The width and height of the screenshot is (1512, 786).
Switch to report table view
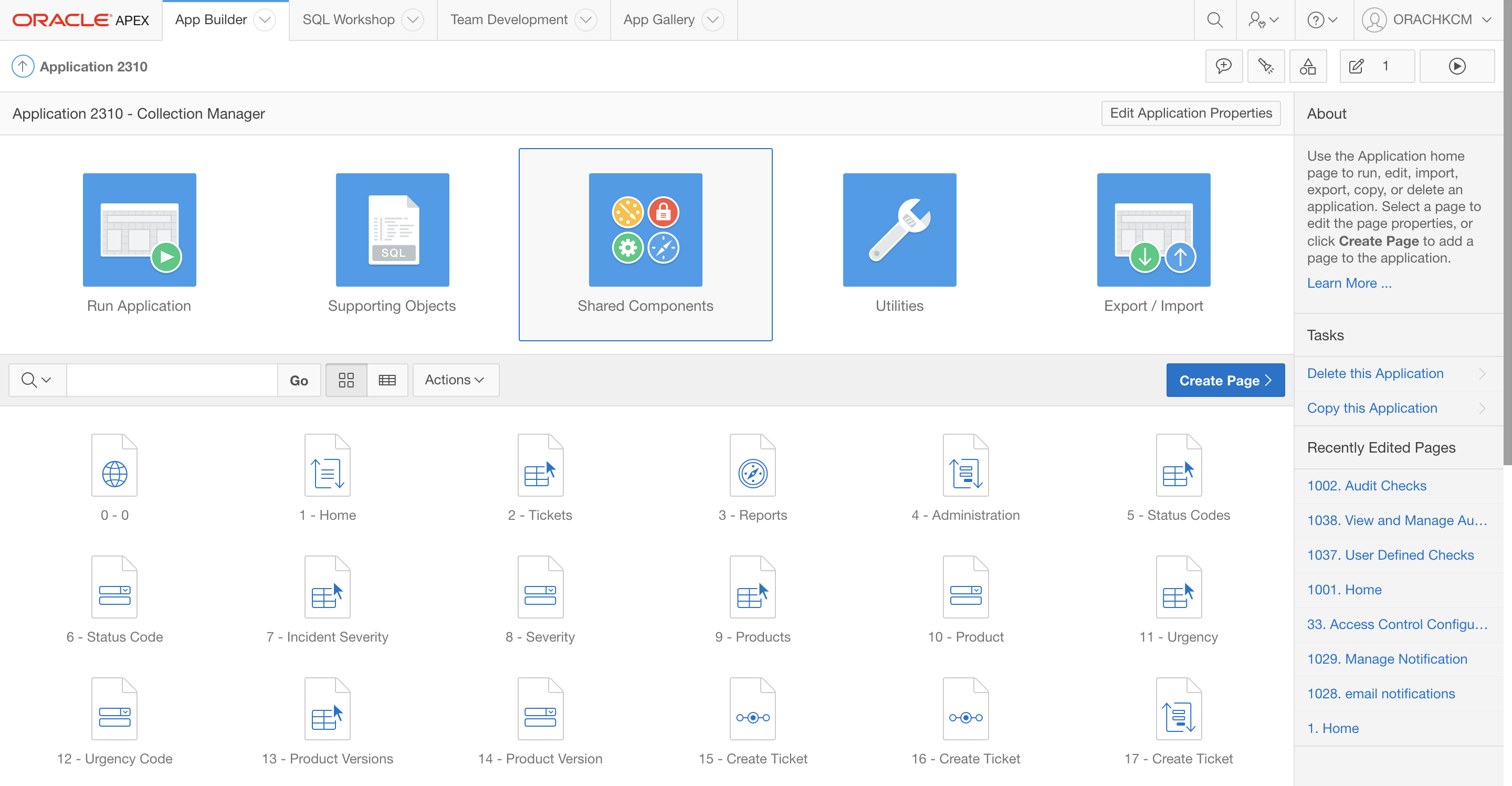387,380
